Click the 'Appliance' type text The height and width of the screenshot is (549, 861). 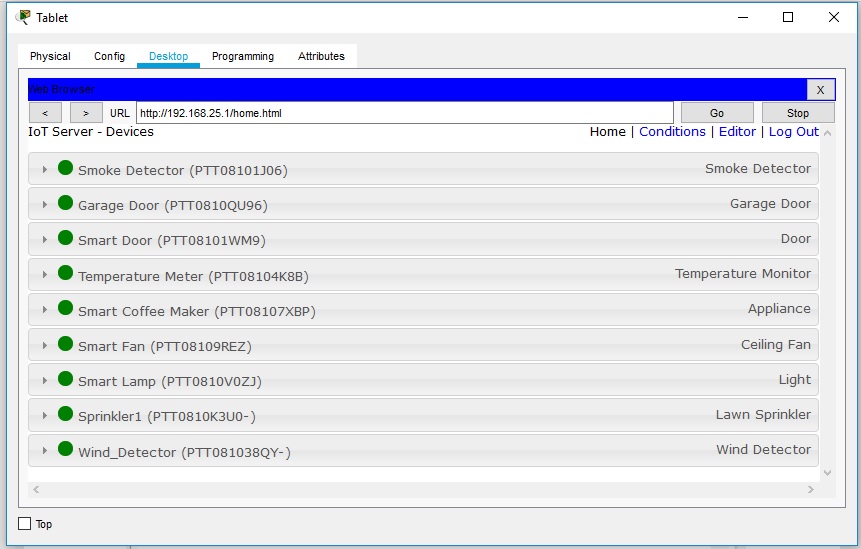(x=779, y=309)
